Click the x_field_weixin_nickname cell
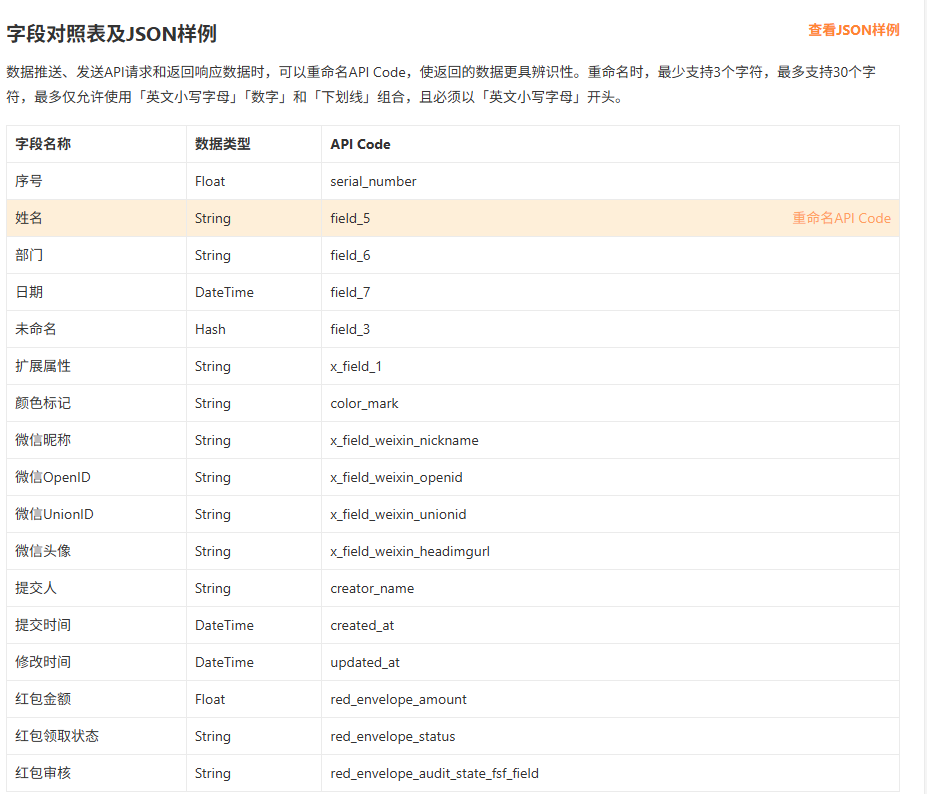927x794 pixels. point(404,440)
